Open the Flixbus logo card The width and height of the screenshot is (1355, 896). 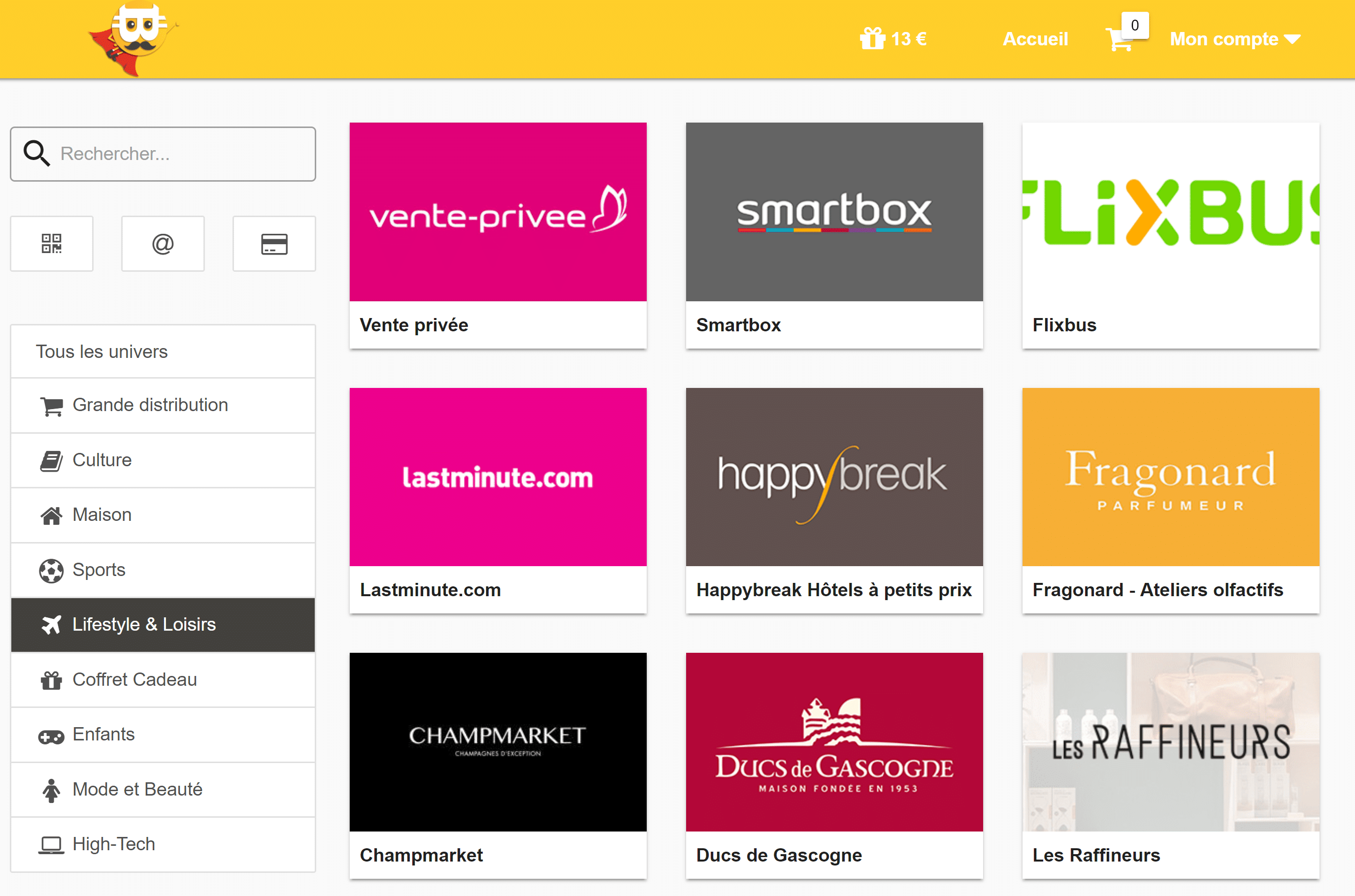pos(1170,211)
